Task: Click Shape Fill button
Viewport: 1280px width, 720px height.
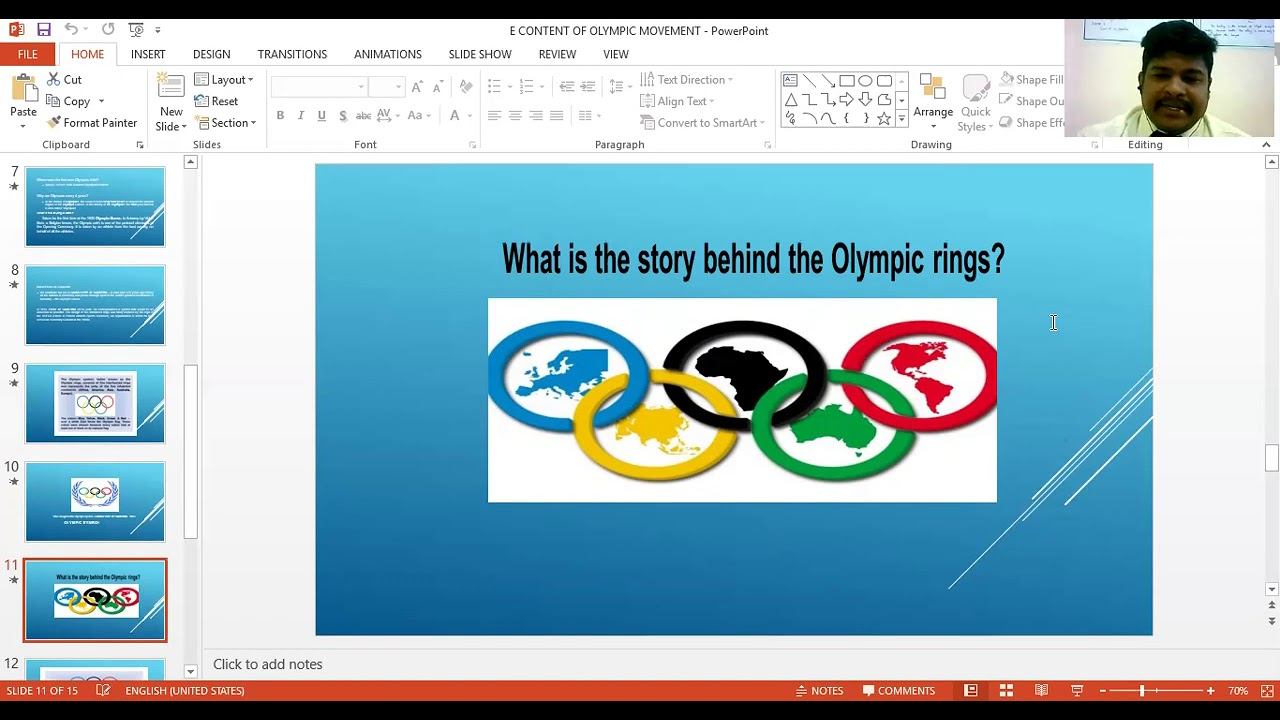Action: coord(1032,79)
